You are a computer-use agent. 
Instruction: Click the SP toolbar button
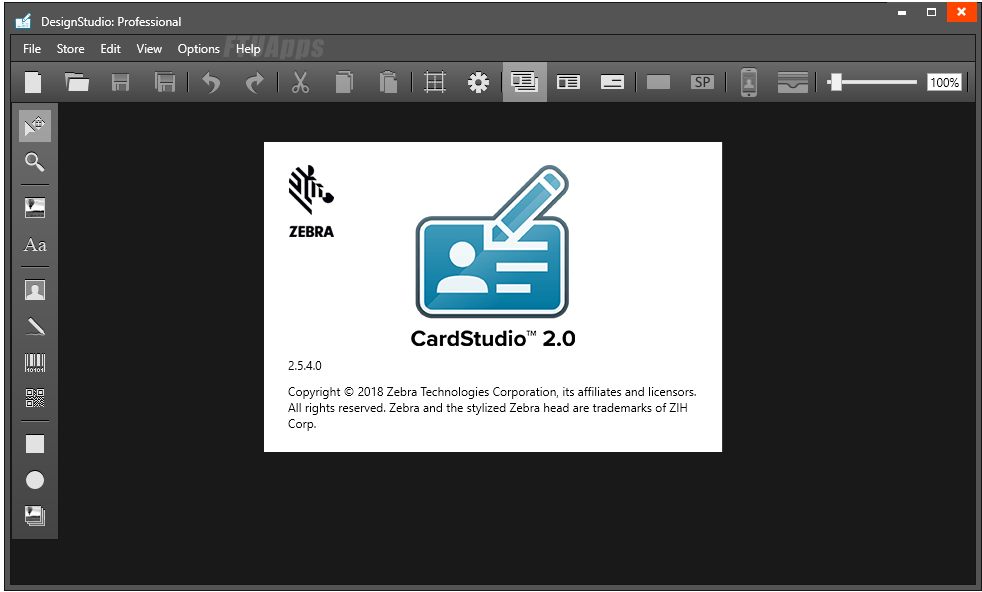(x=703, y=82)
